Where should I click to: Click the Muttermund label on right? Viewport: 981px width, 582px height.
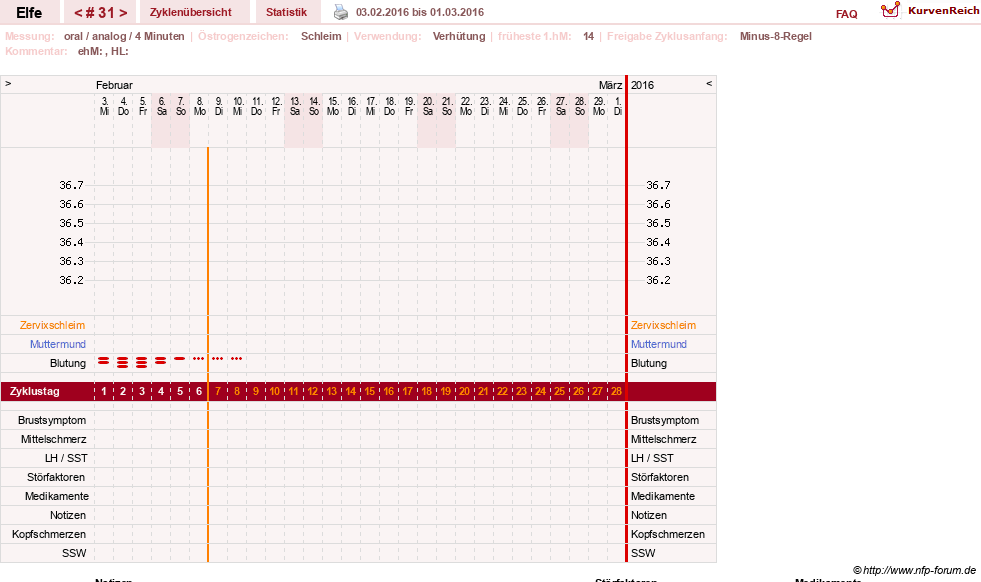659,344
